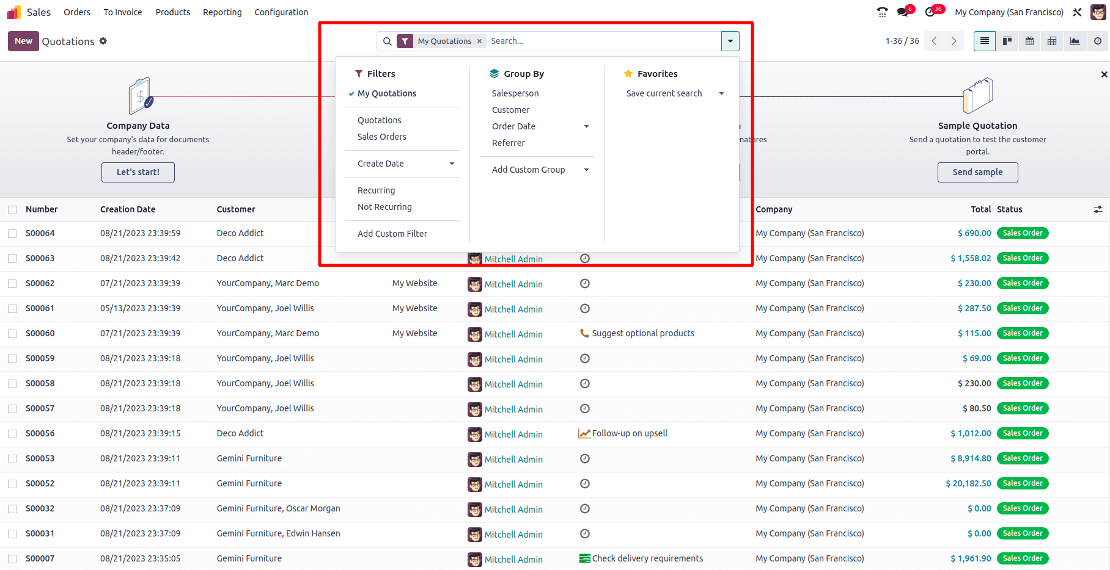Screen dimensions: 1110x570
Task: Expand the Order Date group options
Action: 586,127
